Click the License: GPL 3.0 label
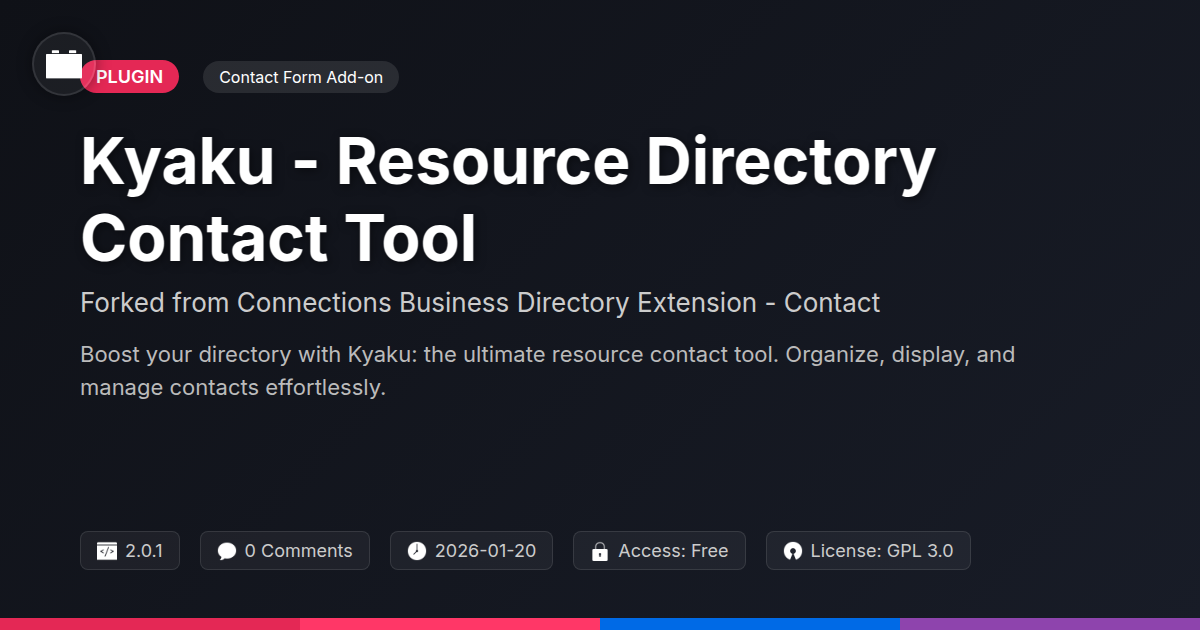Screen dimensions: 1200x630 tap(882, 551)
